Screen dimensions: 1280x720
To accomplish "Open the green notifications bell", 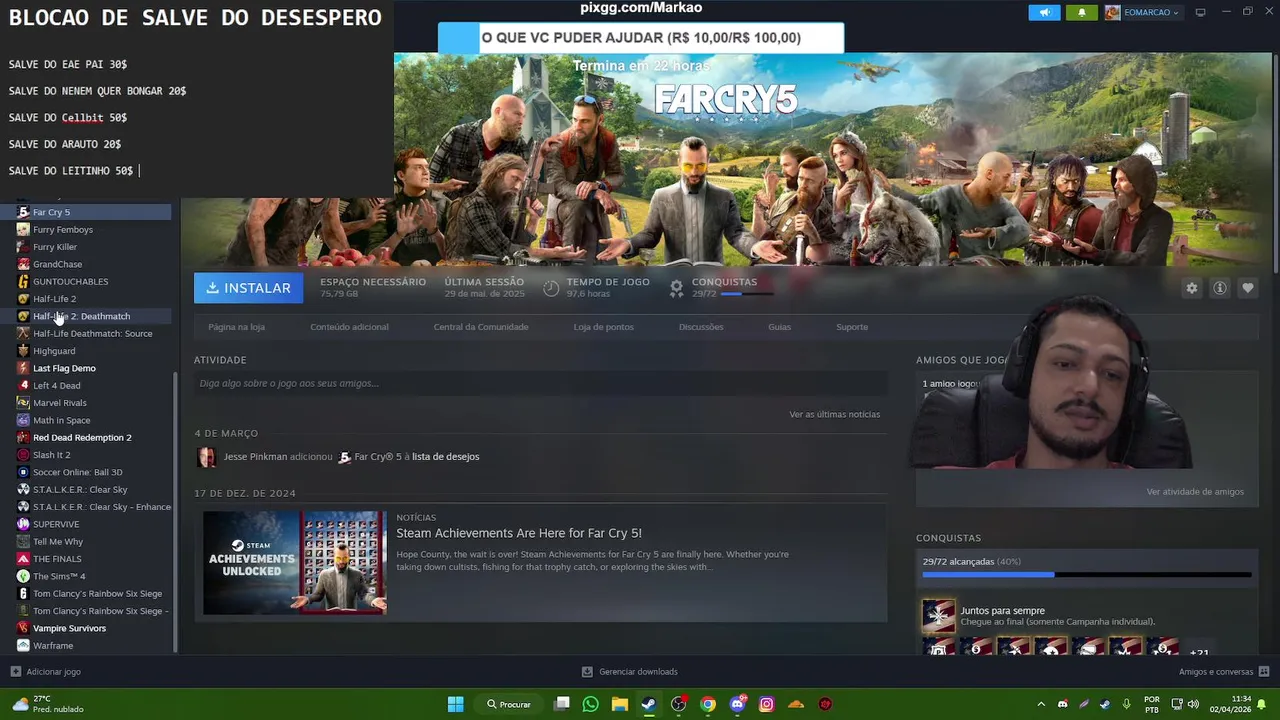I will coord(1081,12).
